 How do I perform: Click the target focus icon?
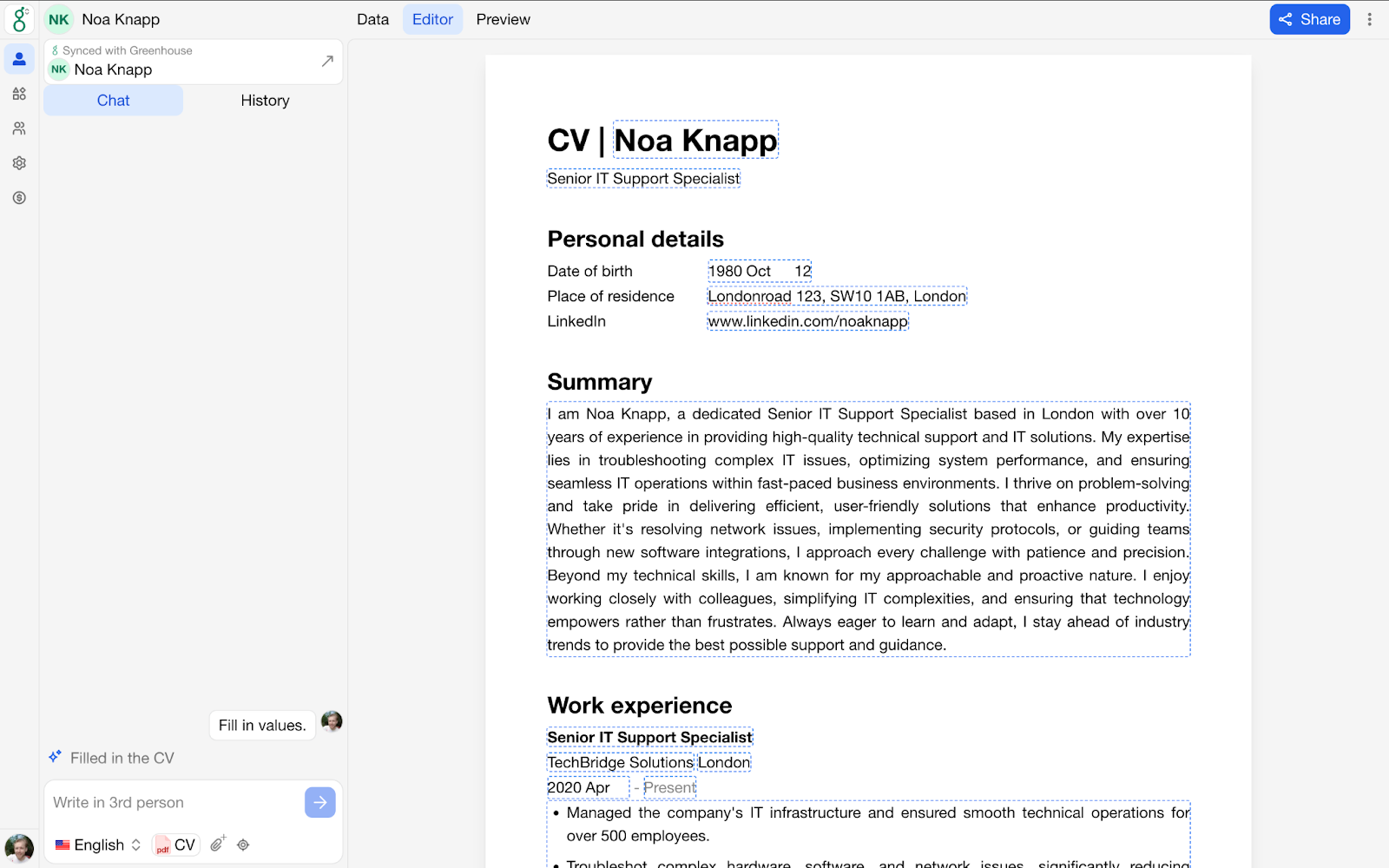tap(243, 845)
